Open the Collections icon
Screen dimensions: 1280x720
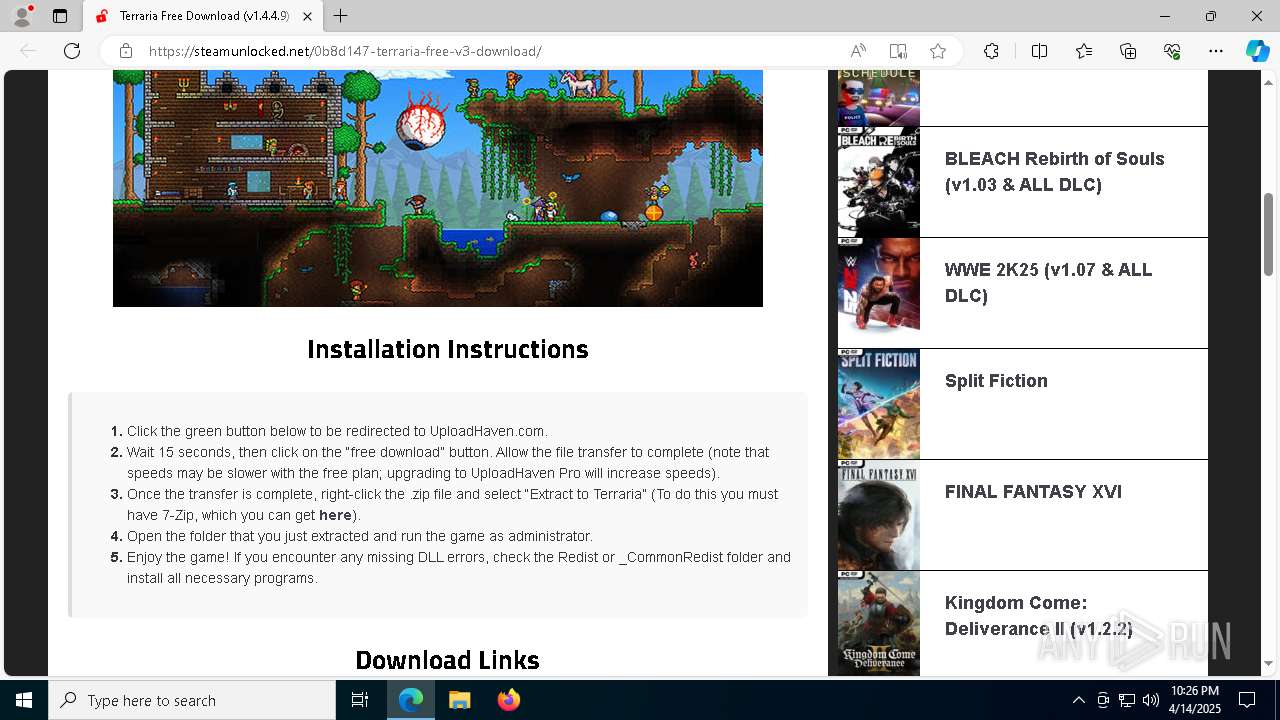point(1128,51)
